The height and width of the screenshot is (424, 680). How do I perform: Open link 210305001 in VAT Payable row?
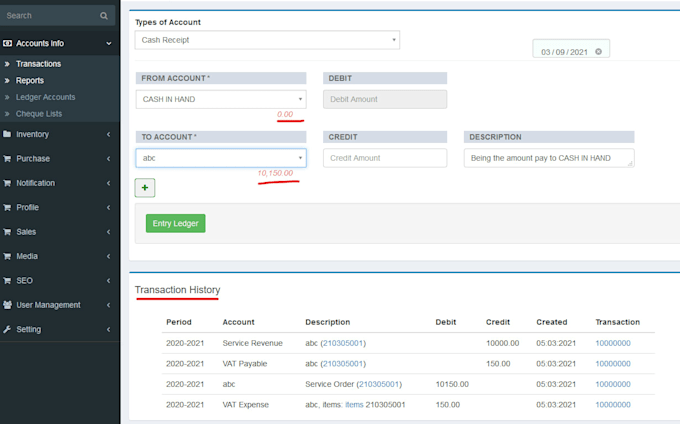click(x=343, y=364)
